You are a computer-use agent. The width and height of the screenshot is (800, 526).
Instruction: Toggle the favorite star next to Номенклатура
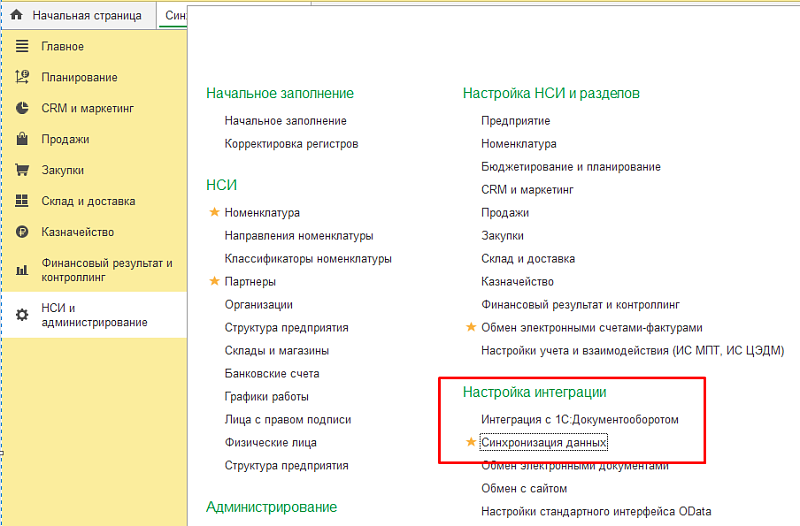pyautogui.click(x=213, y=212)
